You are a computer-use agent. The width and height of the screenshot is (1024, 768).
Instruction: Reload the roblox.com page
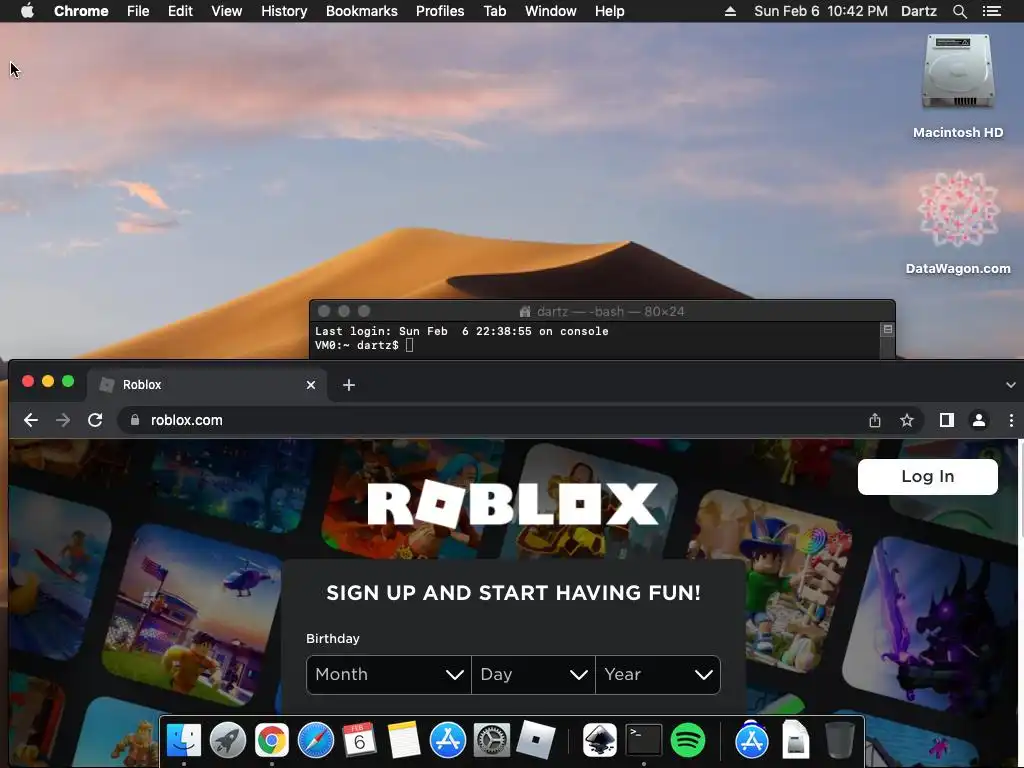click(x=95, y=420)
